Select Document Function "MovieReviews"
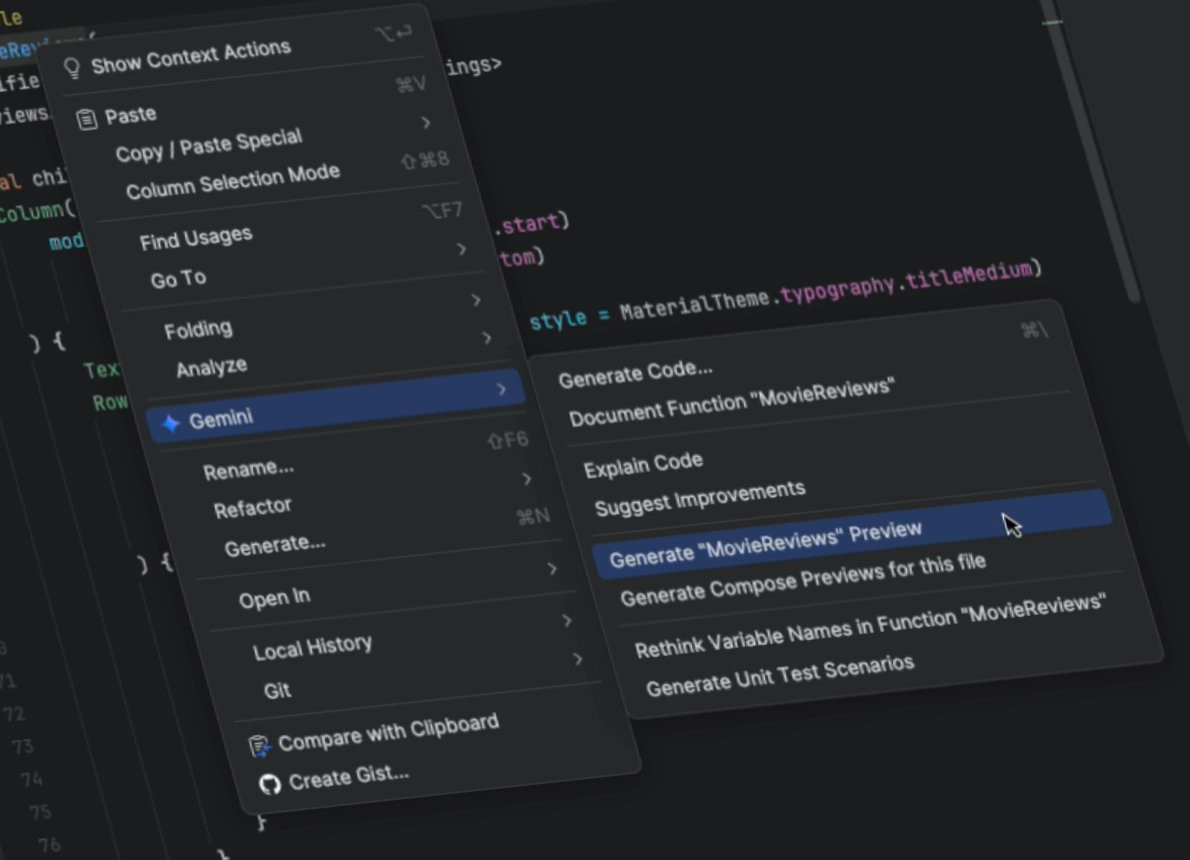Image resolution: width=1190 pixels, height=860 pixels. tap(732, 402)
